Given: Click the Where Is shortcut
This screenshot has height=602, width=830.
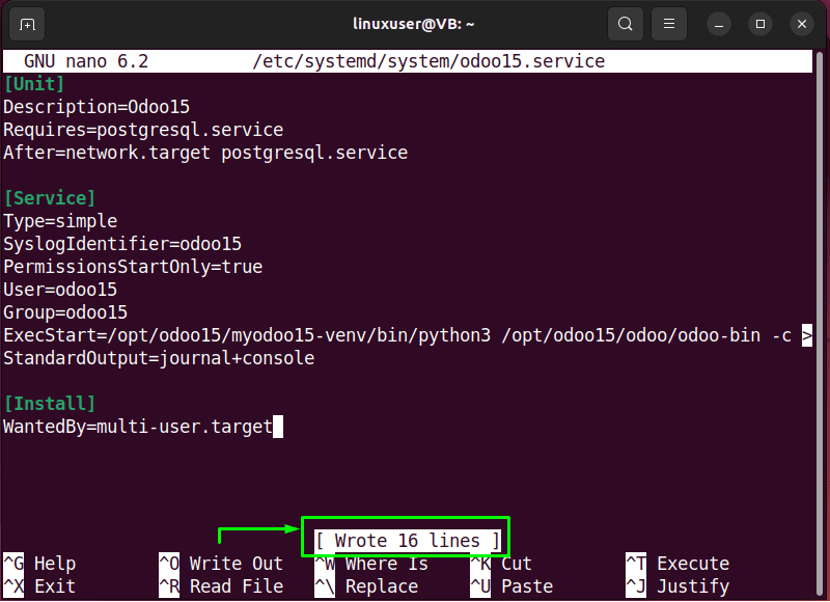Looking at the screenshot, I should (x=372, y=564).
